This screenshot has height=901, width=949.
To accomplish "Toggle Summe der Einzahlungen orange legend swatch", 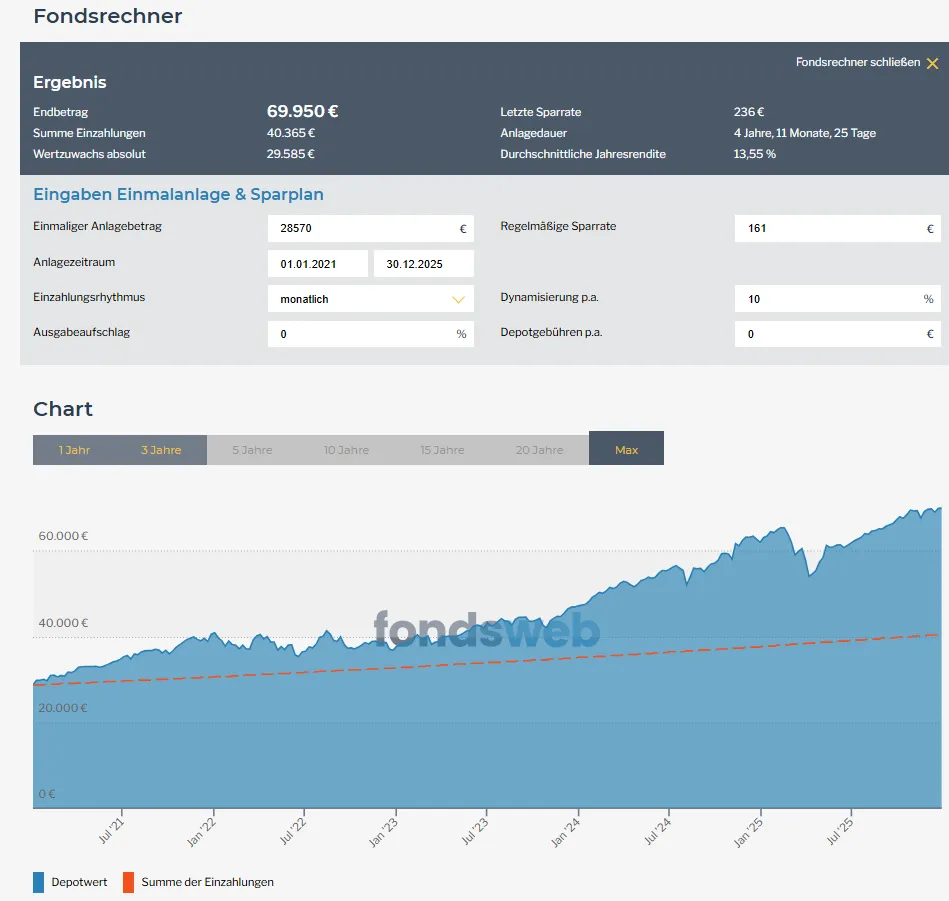I will coord(128,882).
